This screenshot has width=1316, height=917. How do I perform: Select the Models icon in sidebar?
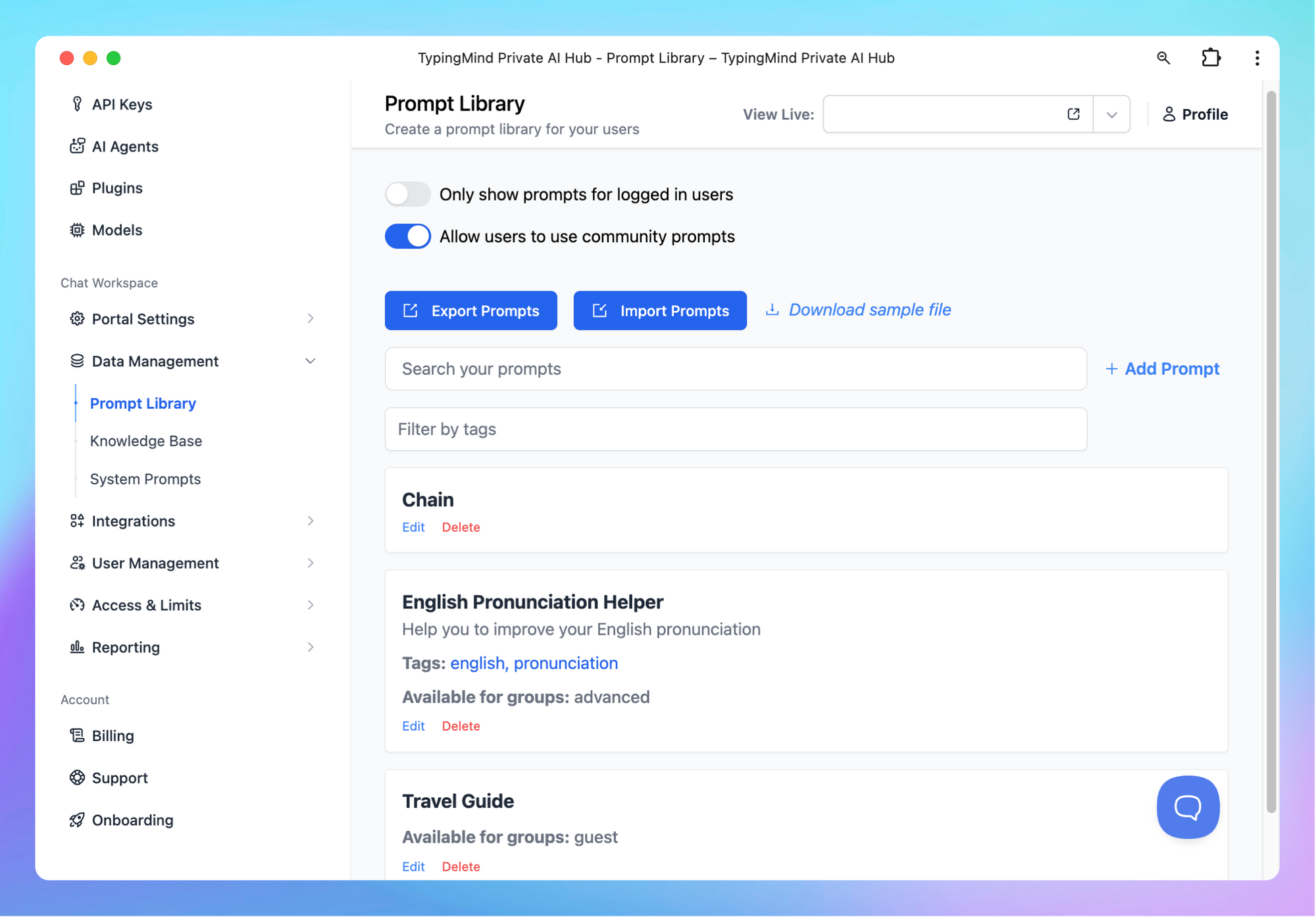(78, 230)
